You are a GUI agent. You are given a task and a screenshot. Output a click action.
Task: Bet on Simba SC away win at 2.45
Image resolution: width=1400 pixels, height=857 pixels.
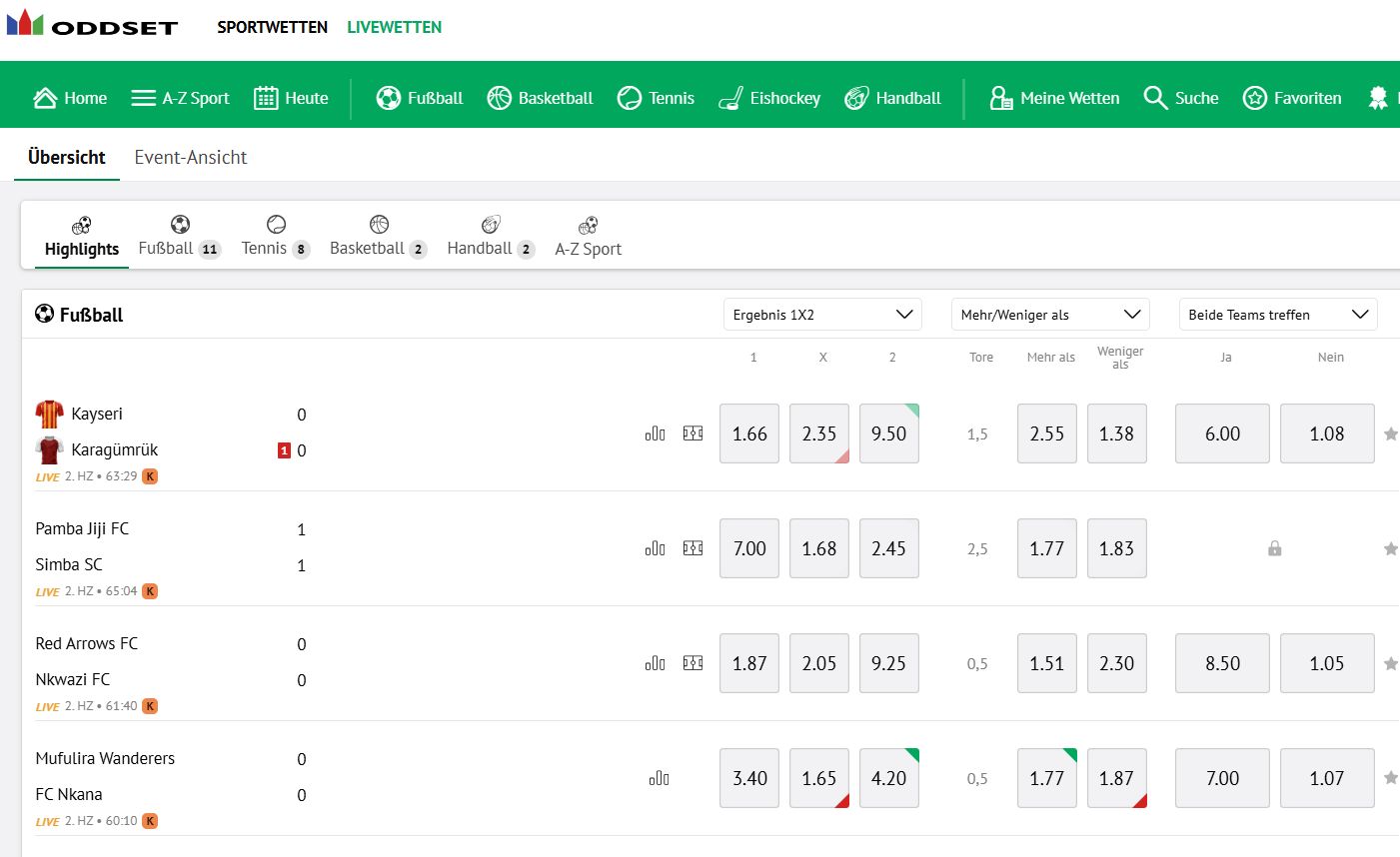click(x=888, y=548)
